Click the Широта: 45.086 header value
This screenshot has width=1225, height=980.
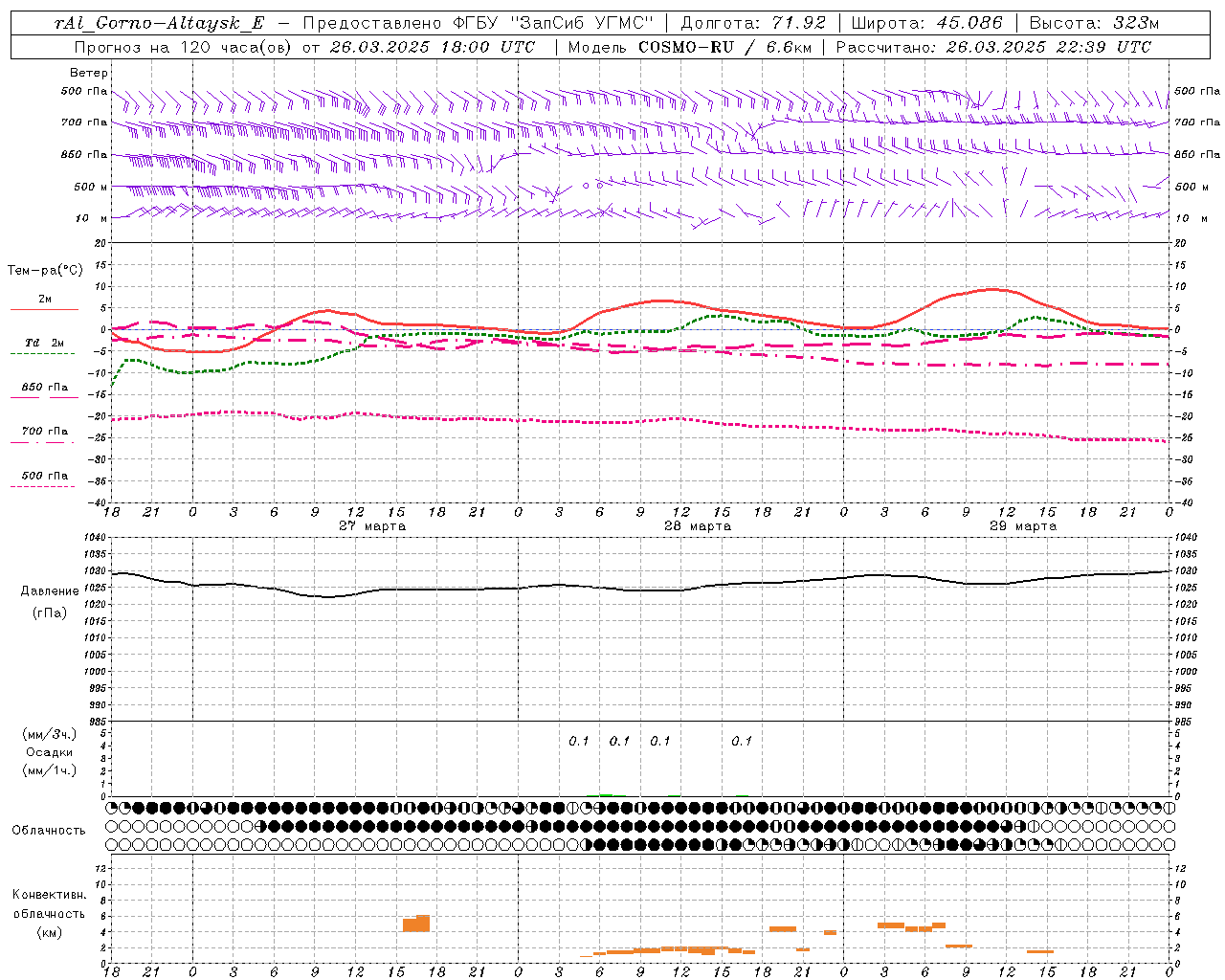(x=926, y=23)
